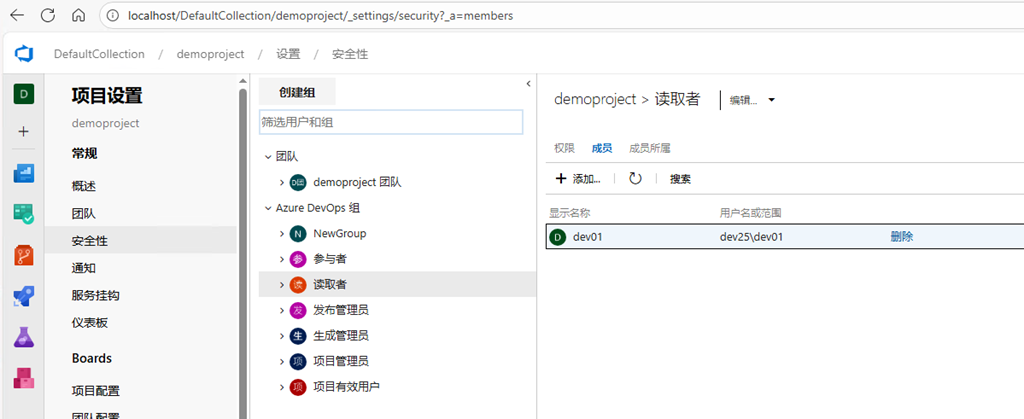Switch to the 成员所属 tab
Screen dimensions: 1024x419
click(650, 148)
